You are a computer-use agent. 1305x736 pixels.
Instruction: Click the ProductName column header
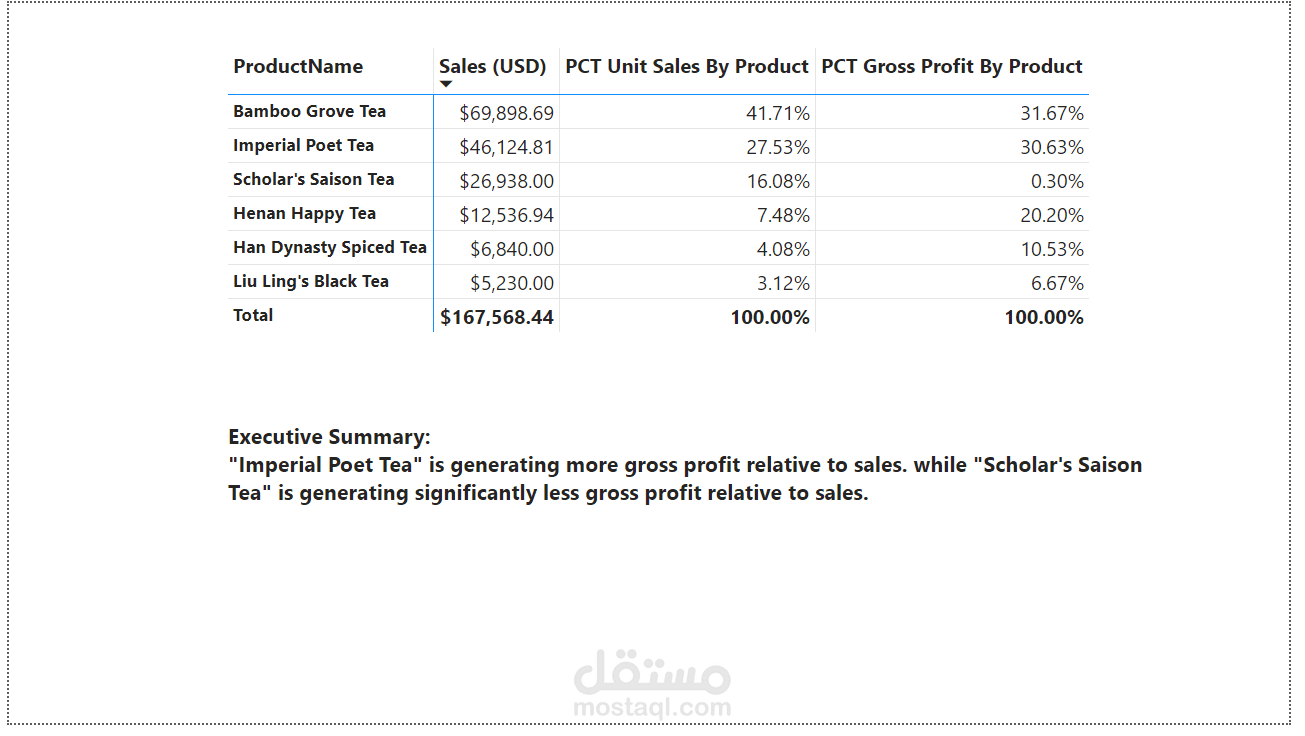298,67
